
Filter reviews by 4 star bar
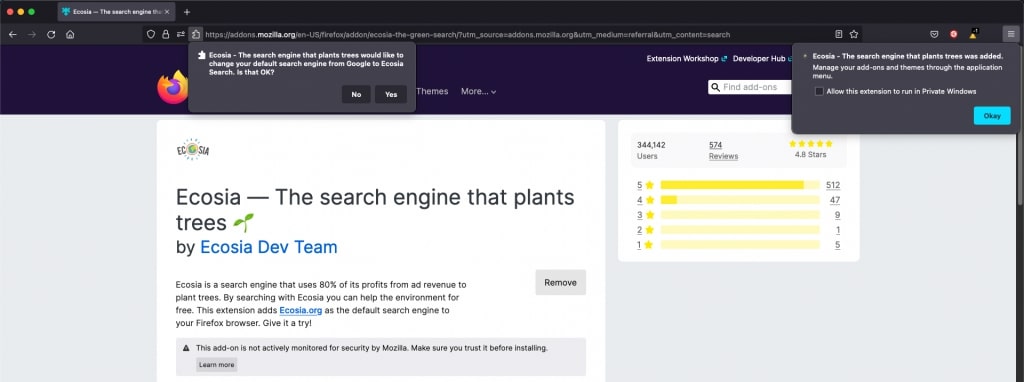tap(740, 200)
